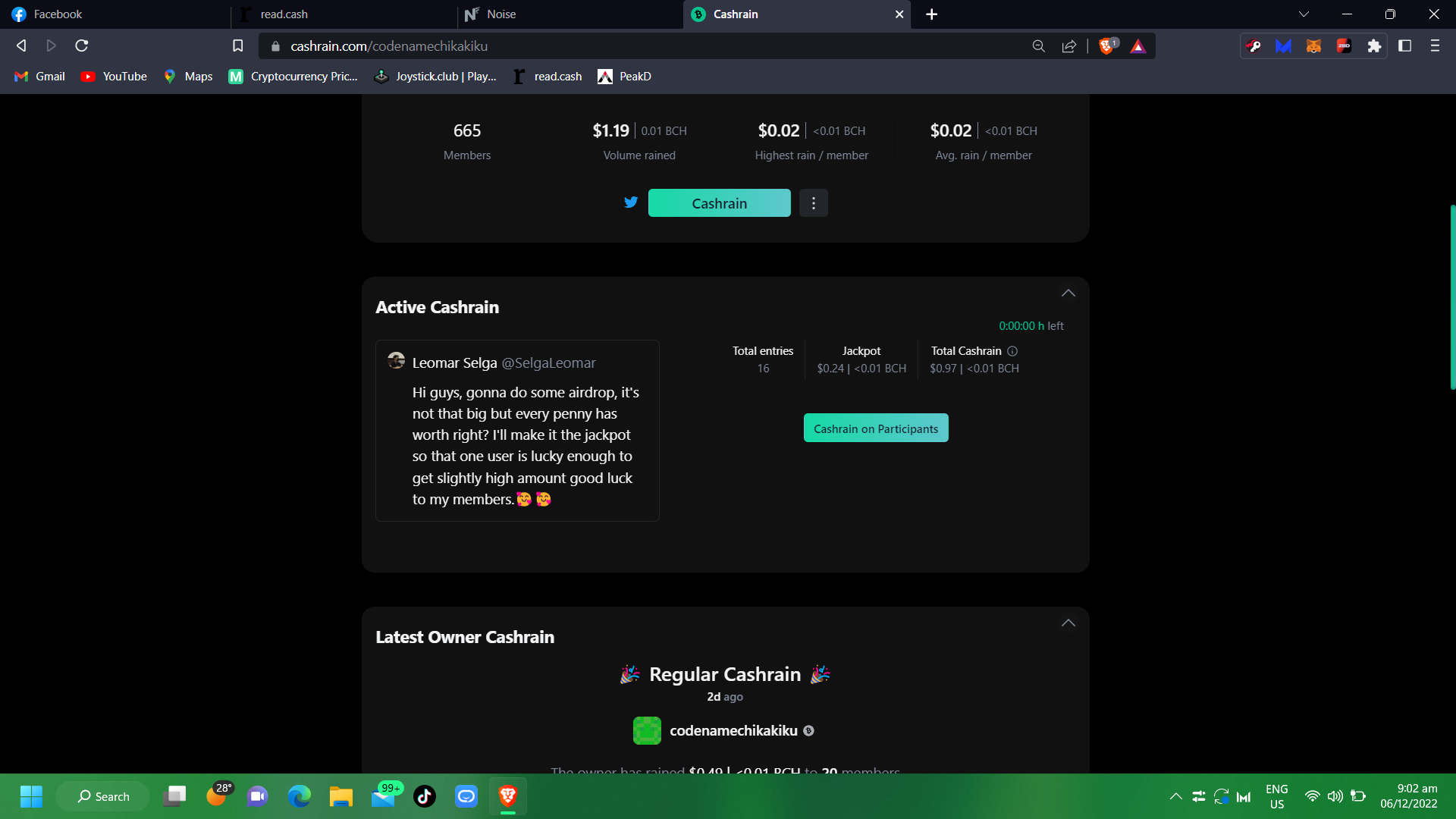Image resolution: width=1456 pixels, height=819 pixels.
Task: Collapse the Latest Owner Cashrain section
Action: (x=1068, y=623)
